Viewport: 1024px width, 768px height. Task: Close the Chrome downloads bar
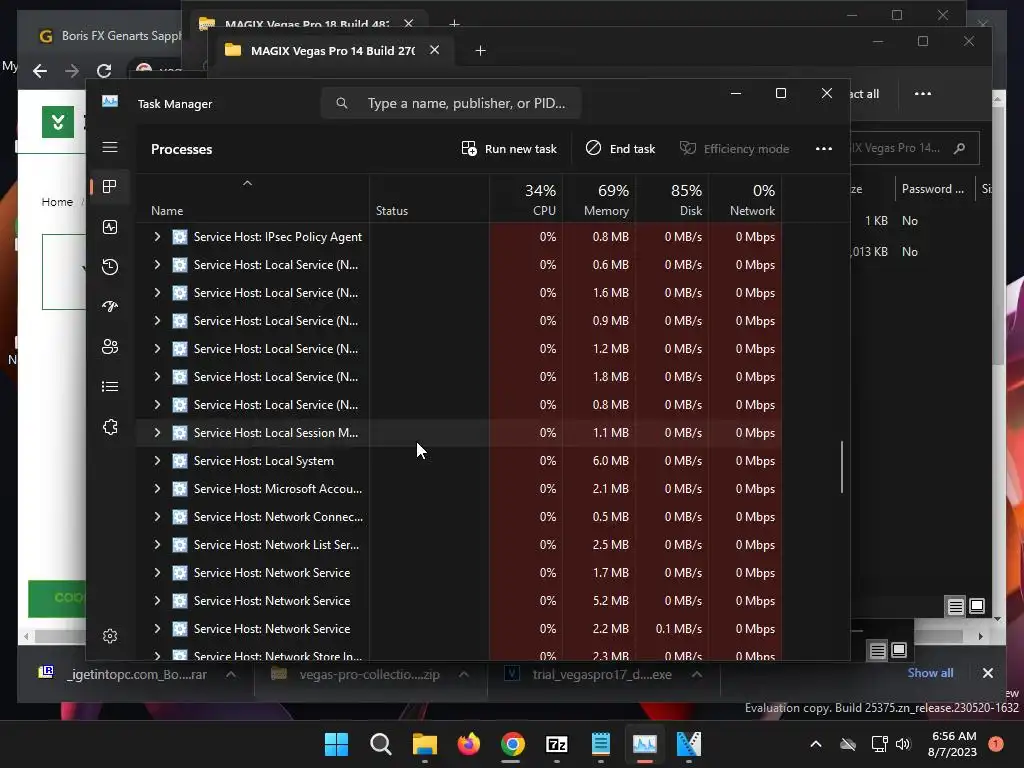click(x=987, y=673)
